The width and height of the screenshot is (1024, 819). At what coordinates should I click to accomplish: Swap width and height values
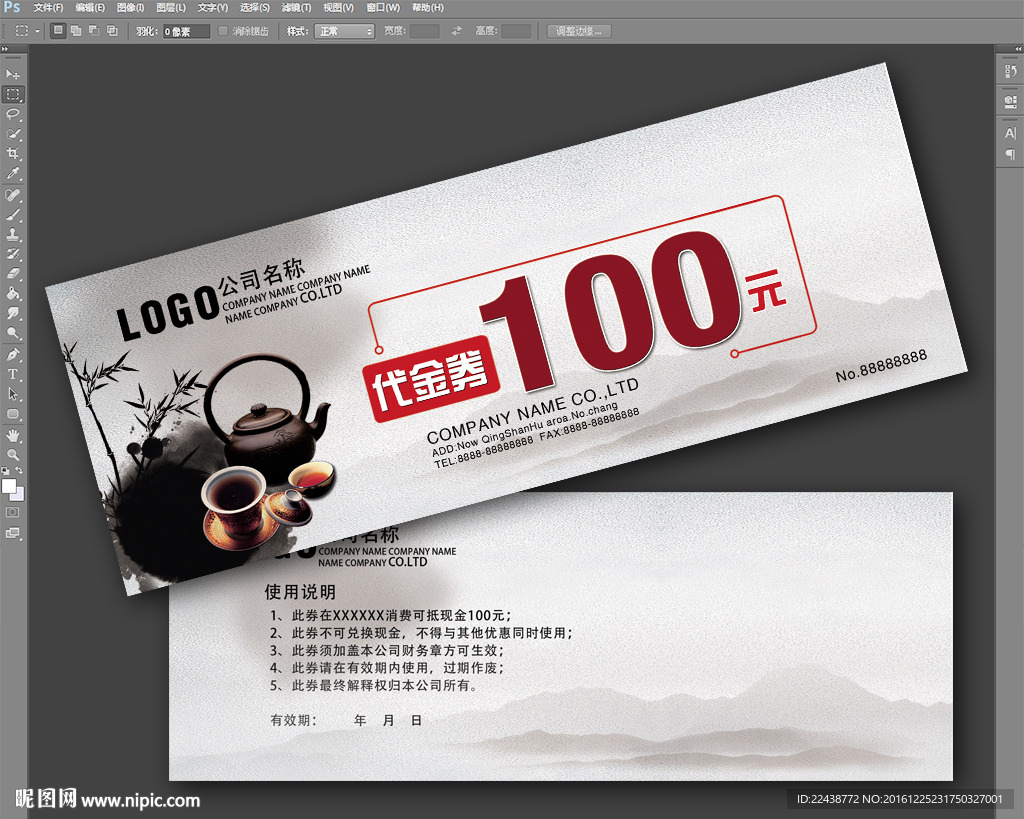(456, 31)
